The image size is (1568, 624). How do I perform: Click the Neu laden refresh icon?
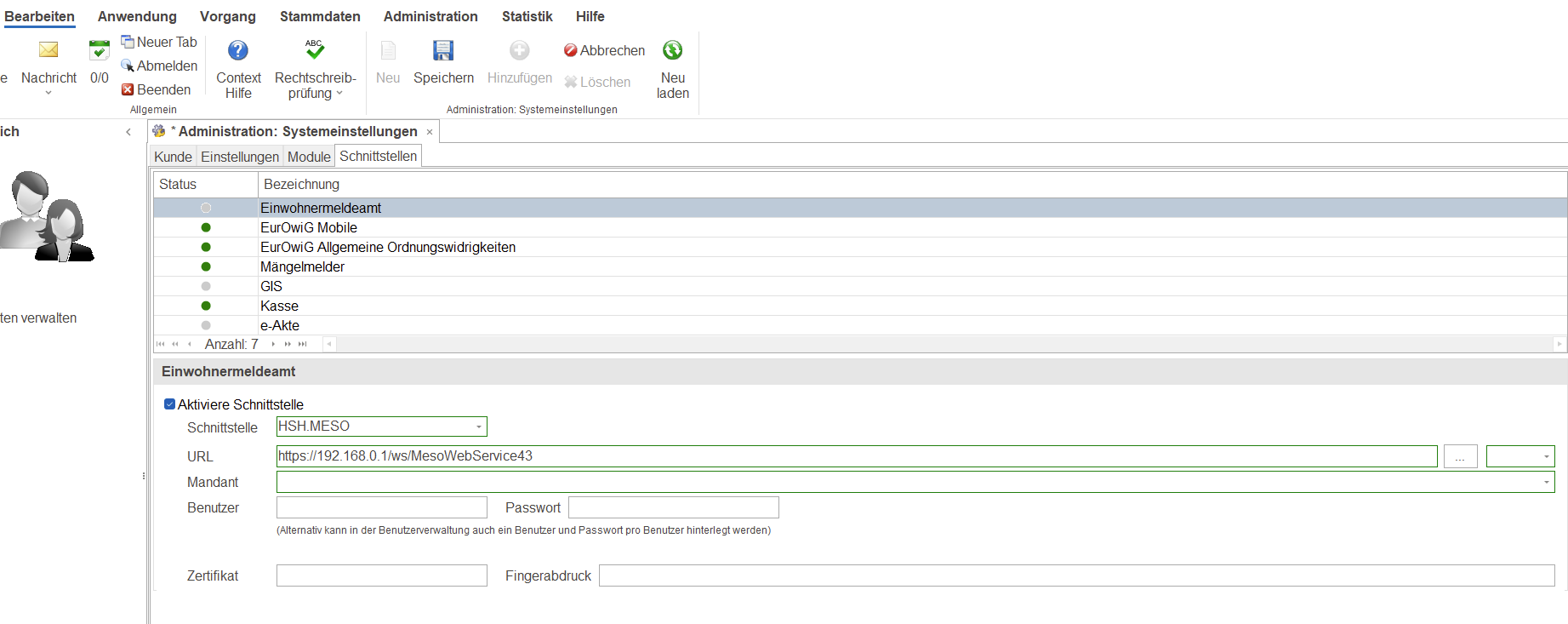point(672,51)
